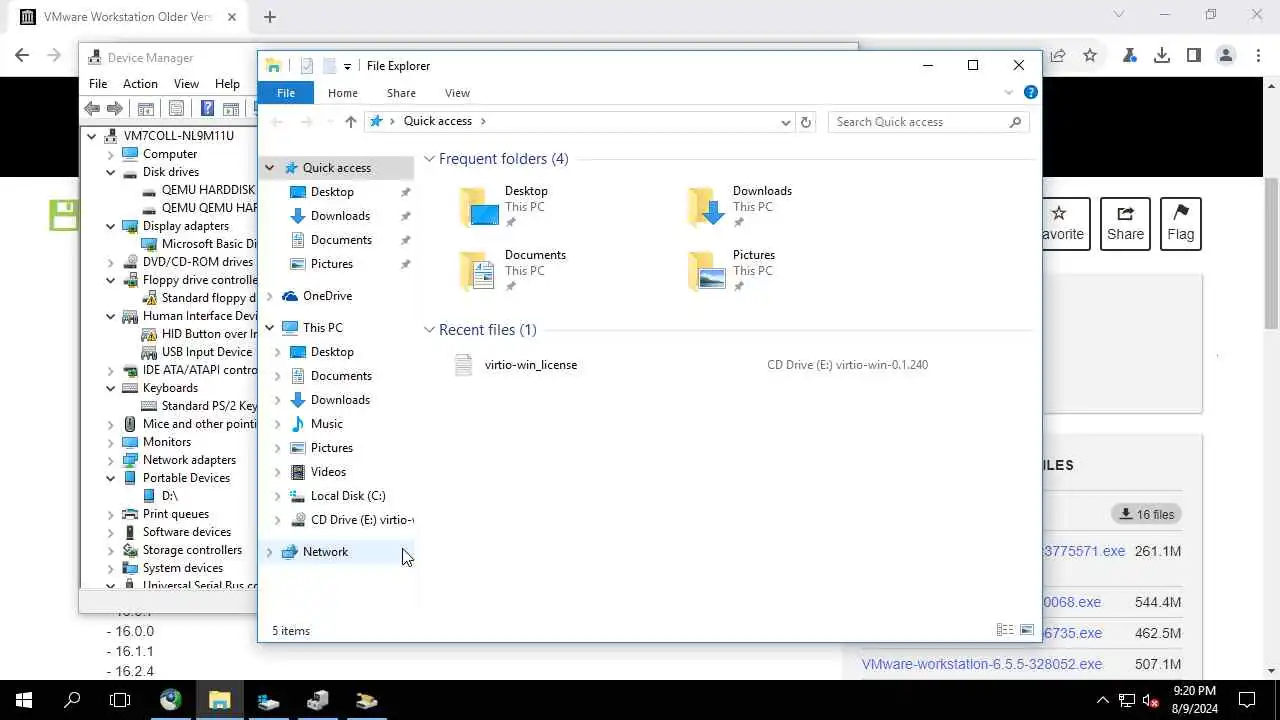The height and width of the screenshot is (720, 1280).
Task: Open File tab in File Explorer
Action: (286, 93)
